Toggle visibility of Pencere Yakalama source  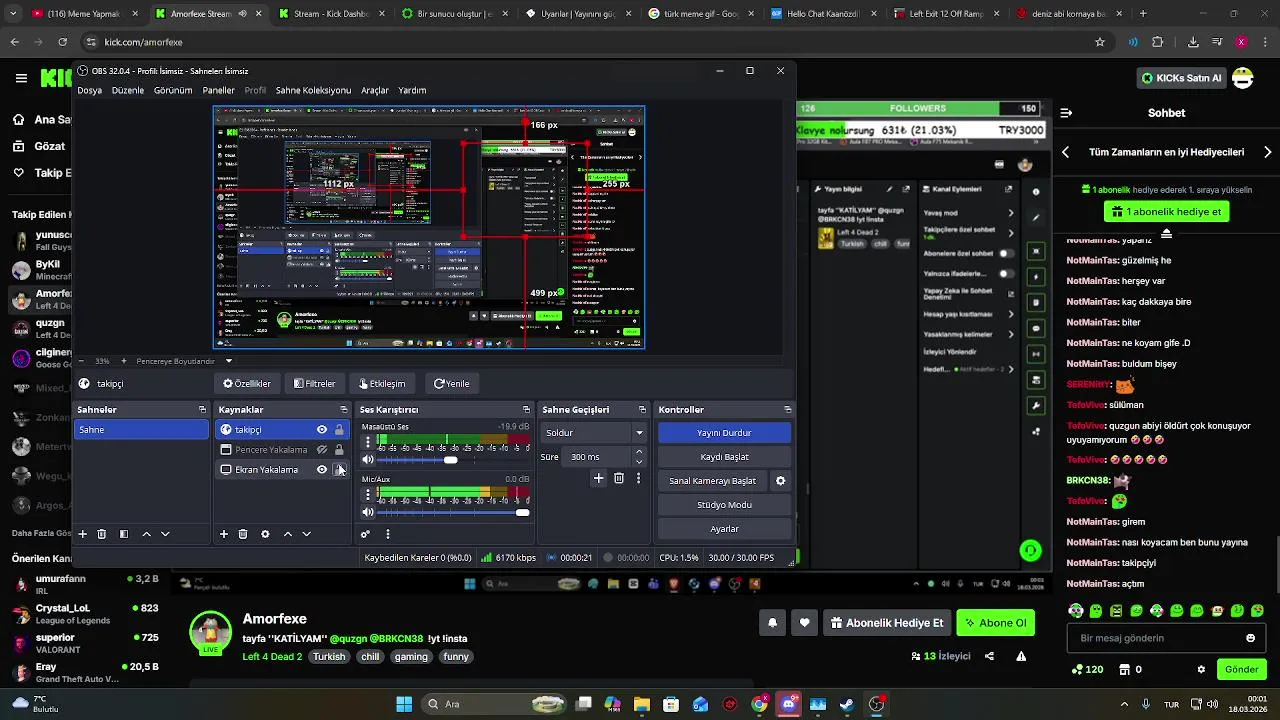click(x=322, y=450)
